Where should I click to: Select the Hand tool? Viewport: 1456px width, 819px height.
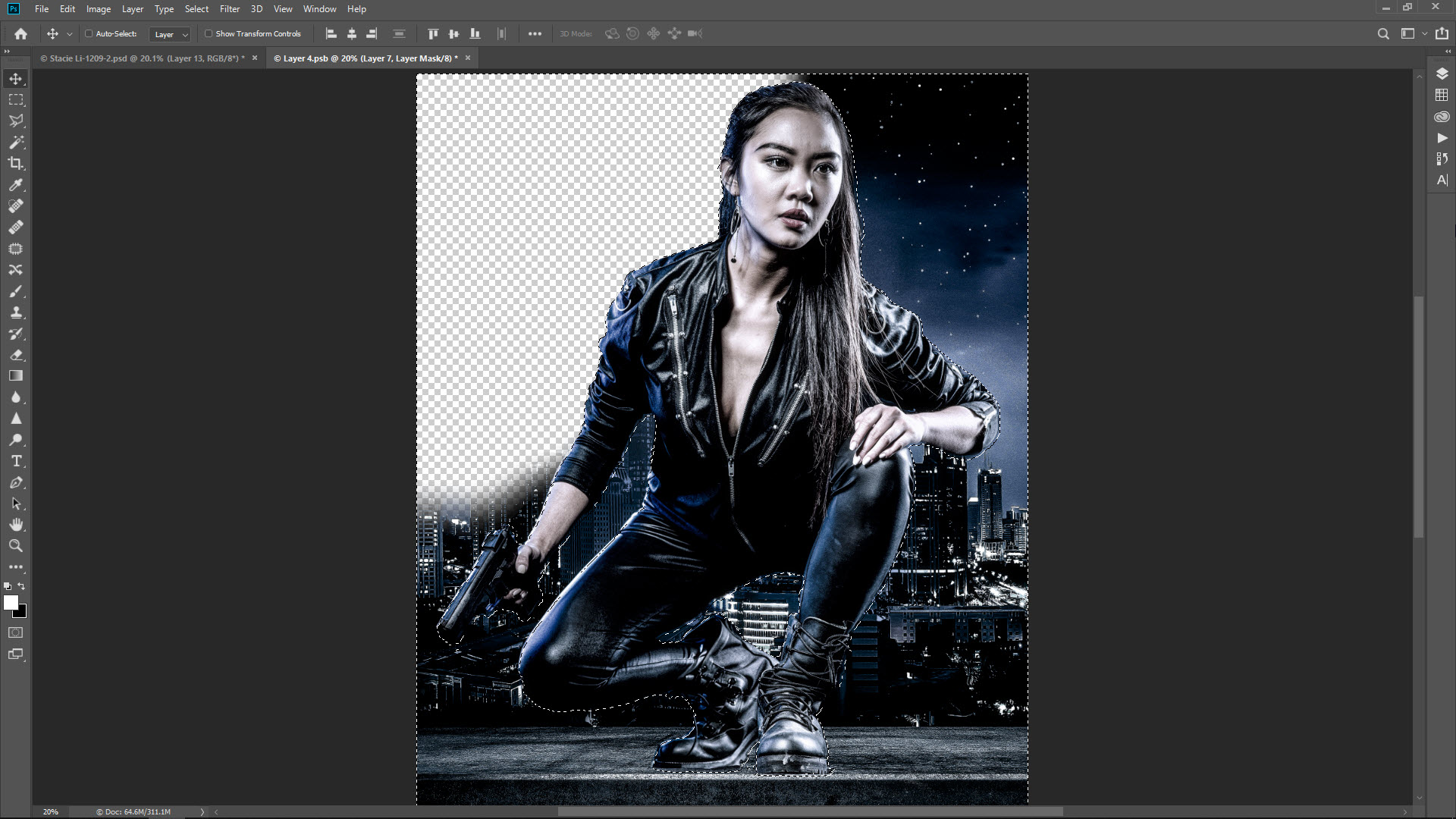pos(16,525)
